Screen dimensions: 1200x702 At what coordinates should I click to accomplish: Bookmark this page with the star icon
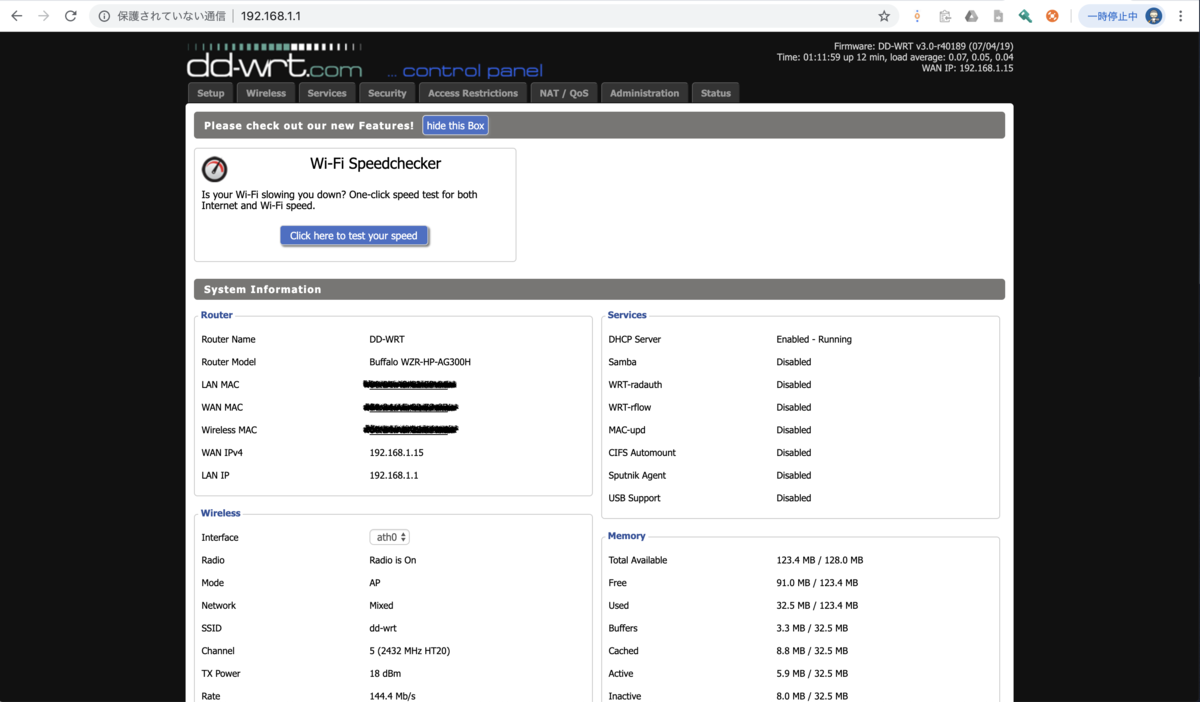click(884, 16)
